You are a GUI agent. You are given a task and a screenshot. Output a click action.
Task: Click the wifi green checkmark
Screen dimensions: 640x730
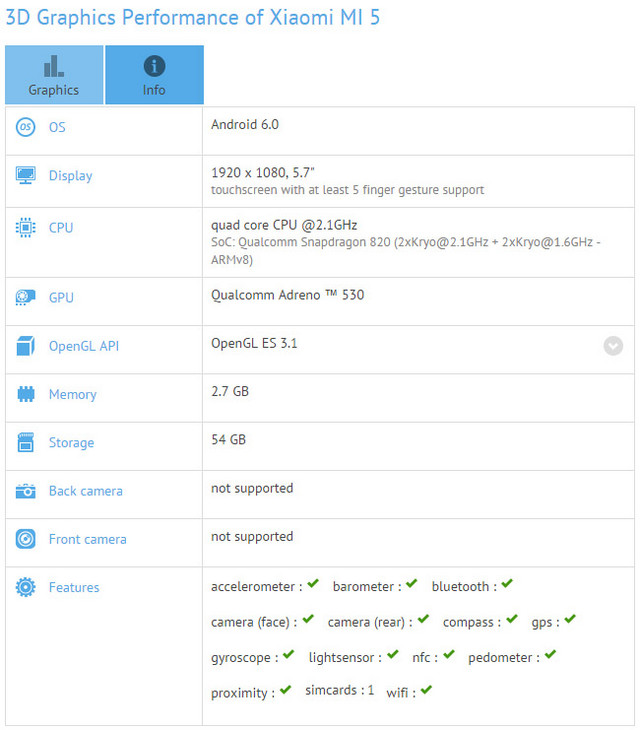pyautogui.click(x=426, y=690)
